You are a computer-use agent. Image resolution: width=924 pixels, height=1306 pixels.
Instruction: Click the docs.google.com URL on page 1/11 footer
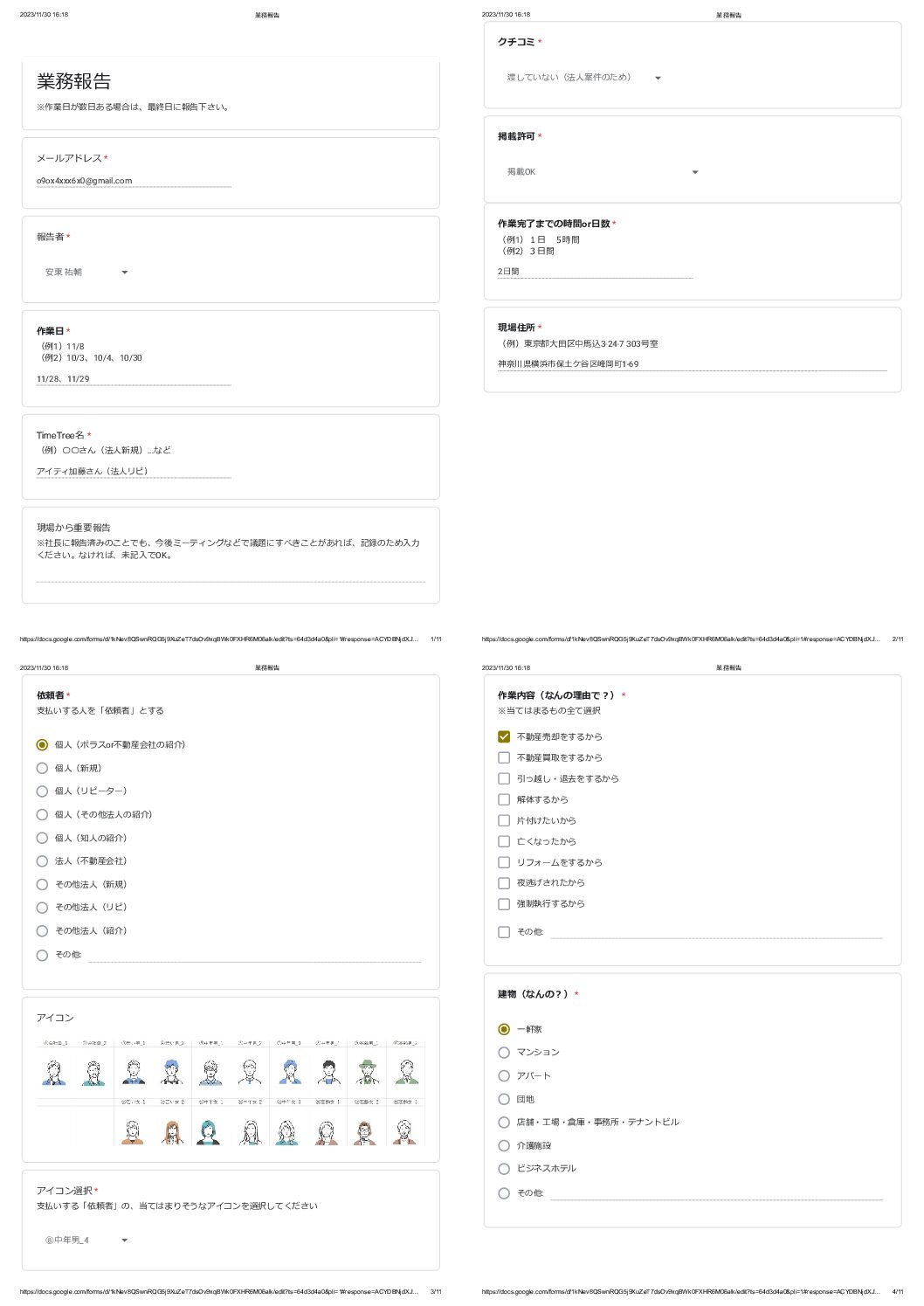[x=219, y=639]
